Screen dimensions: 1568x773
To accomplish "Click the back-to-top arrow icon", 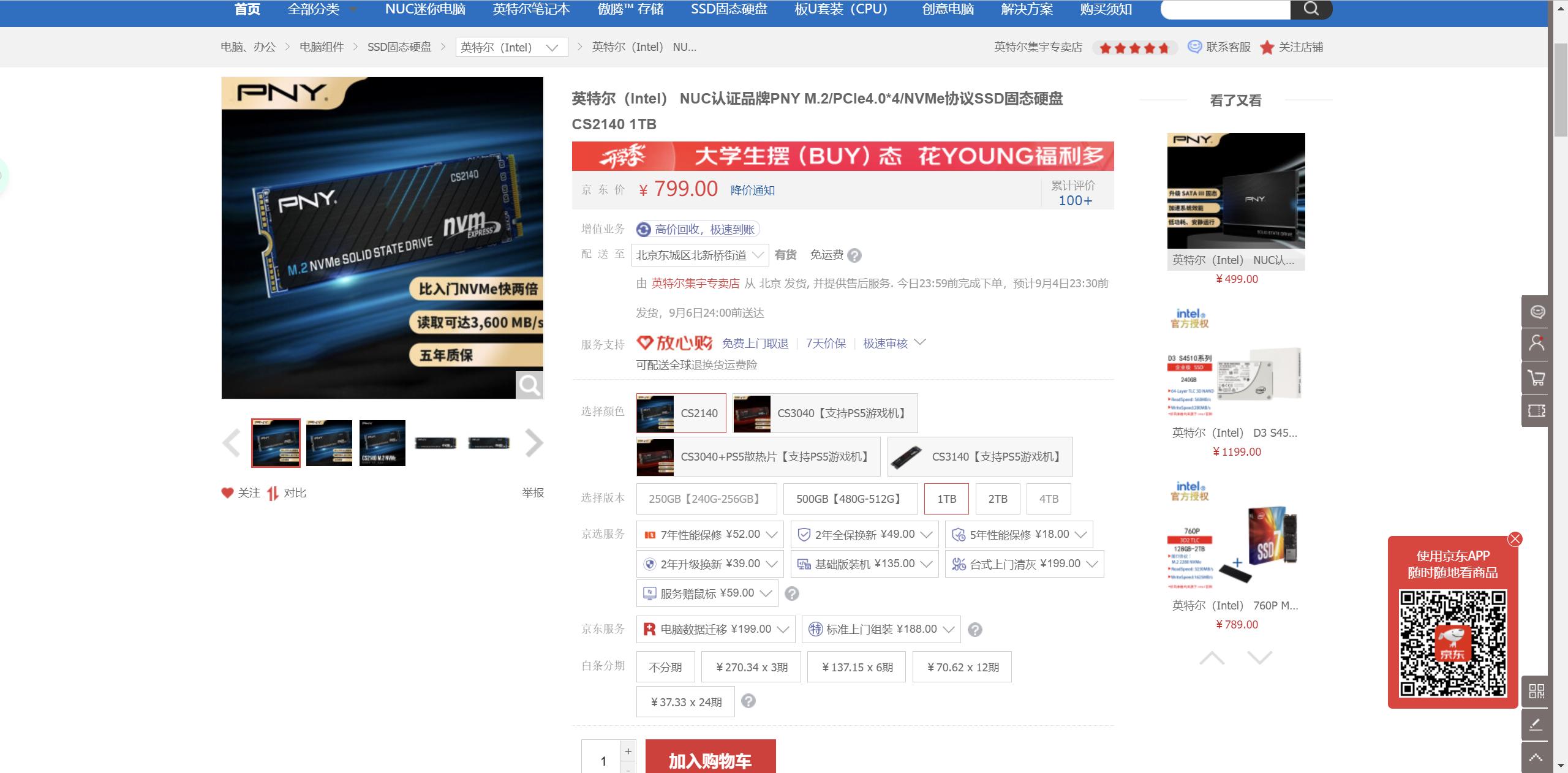I will coord(1536,756).
